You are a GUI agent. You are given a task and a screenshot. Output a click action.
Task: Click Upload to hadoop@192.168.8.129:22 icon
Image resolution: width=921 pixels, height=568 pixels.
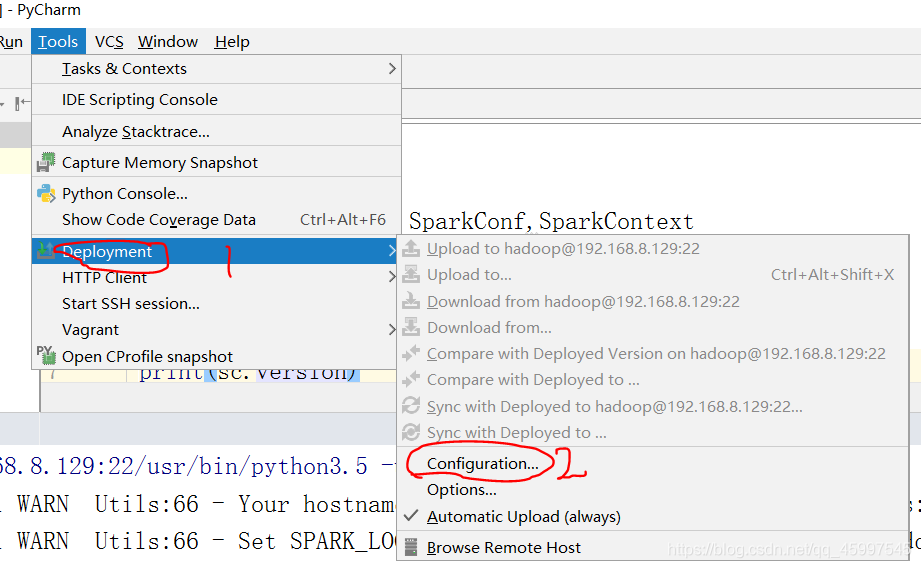click(x=411, y=248)
